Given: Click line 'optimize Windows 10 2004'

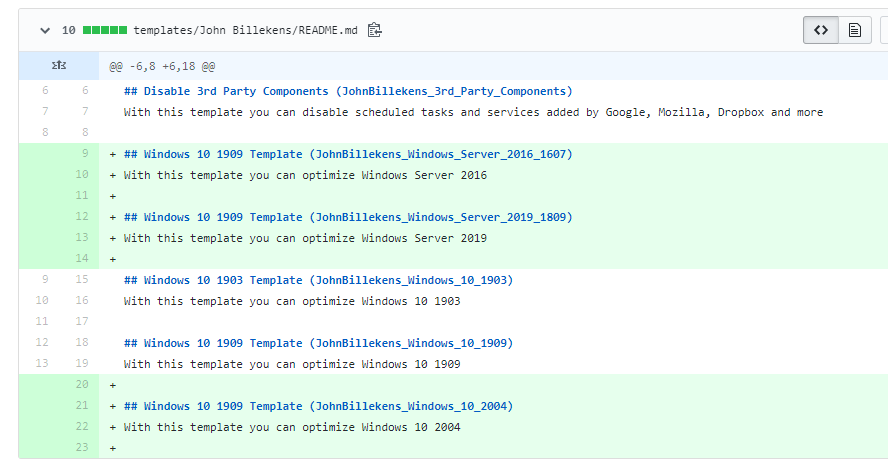Looking at the screenshot, I should [292, 427].
